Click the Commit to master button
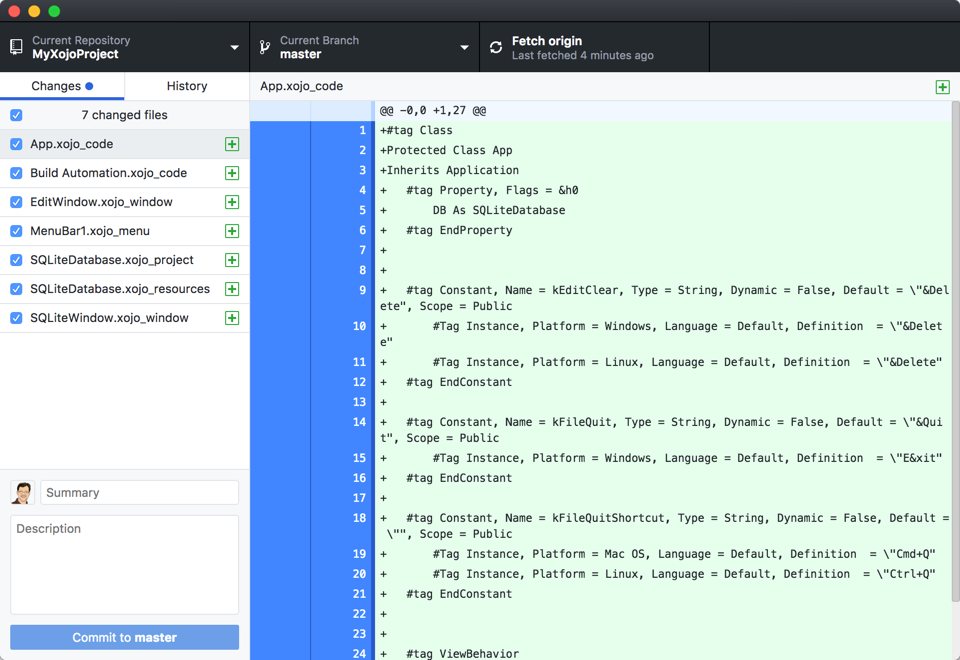Image resolution: width=960 pixels, height=660 pixels. (124, 637)
